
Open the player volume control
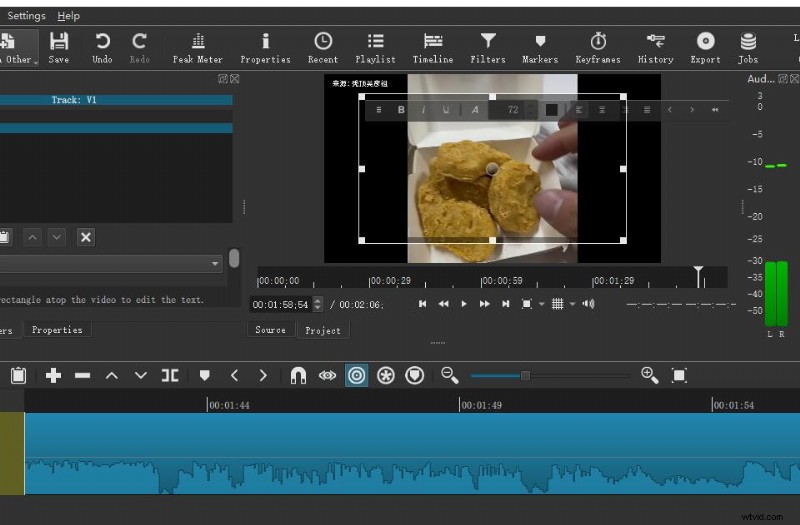[x=588, y=304]
